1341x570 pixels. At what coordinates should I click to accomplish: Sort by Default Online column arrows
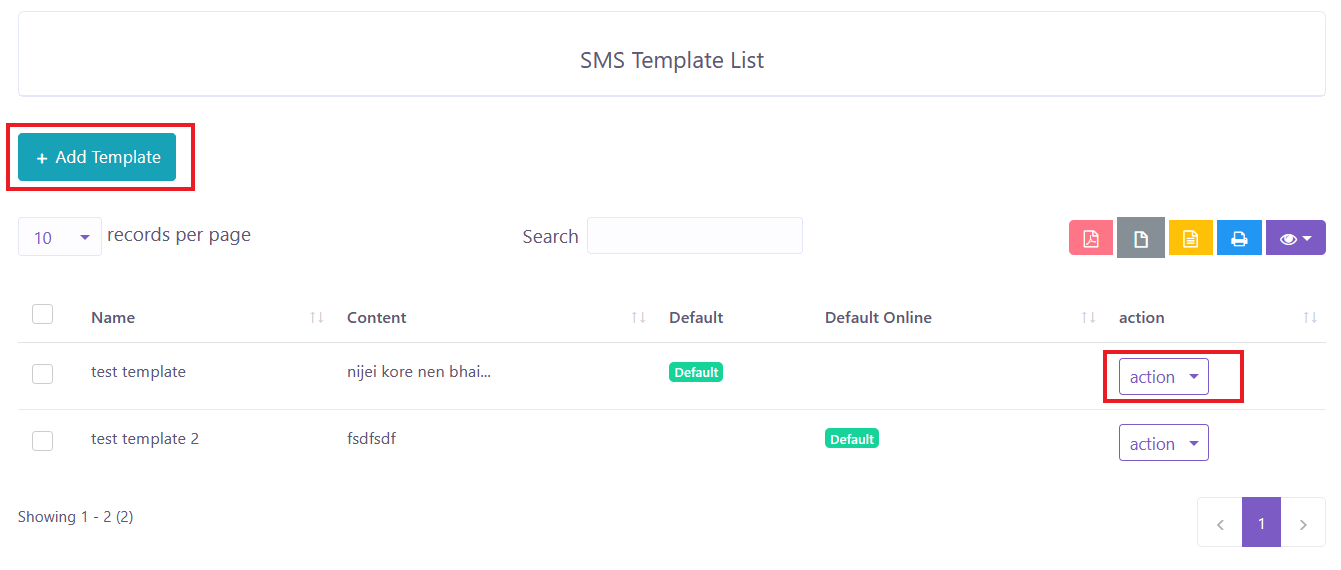point(1089,318)
